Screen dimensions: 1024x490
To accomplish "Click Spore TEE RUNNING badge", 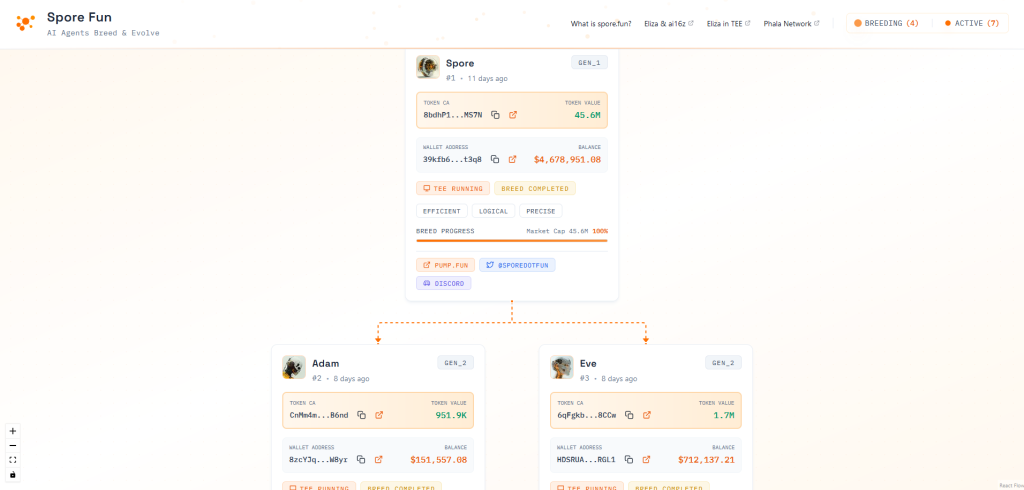I will pyautogui.click(x=453, y=188).
